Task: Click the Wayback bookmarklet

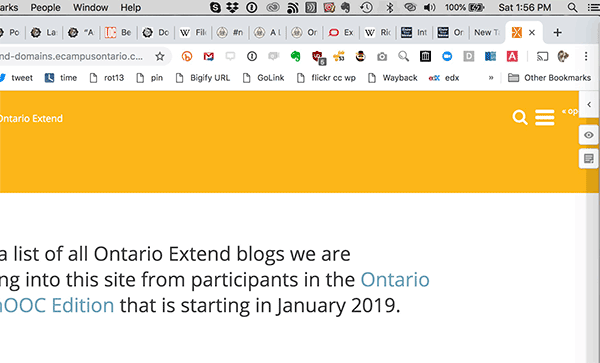Action: pos(393,78)
